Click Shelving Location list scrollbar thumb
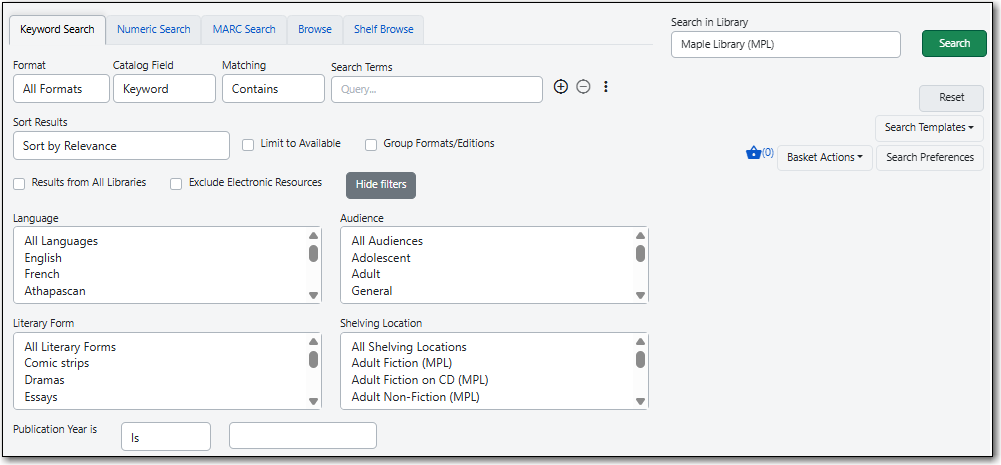The image size is (1001, 465). point(640,360)
